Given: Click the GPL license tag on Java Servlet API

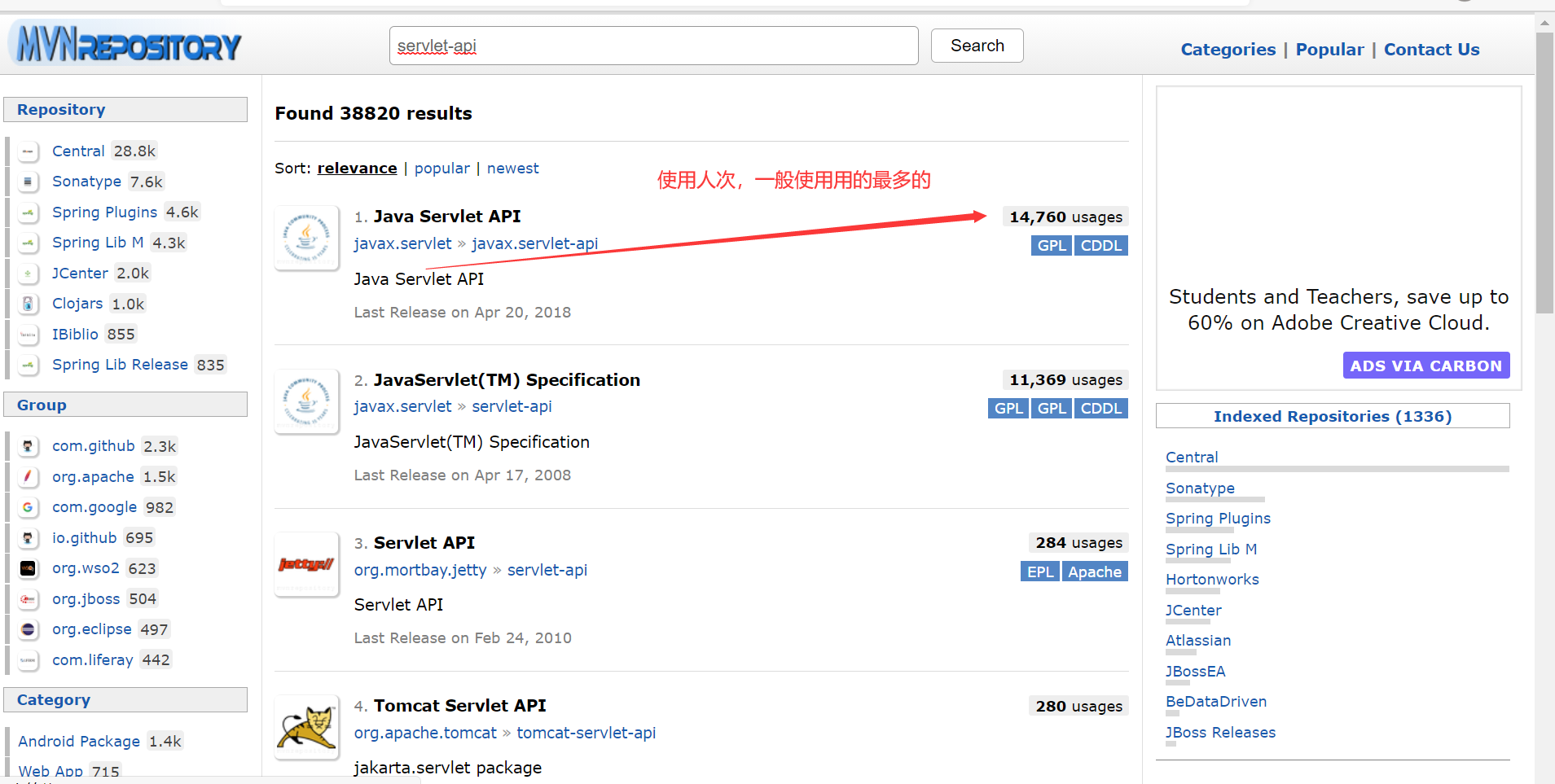Looking at the screenshot, I should tap(1052, 246).
